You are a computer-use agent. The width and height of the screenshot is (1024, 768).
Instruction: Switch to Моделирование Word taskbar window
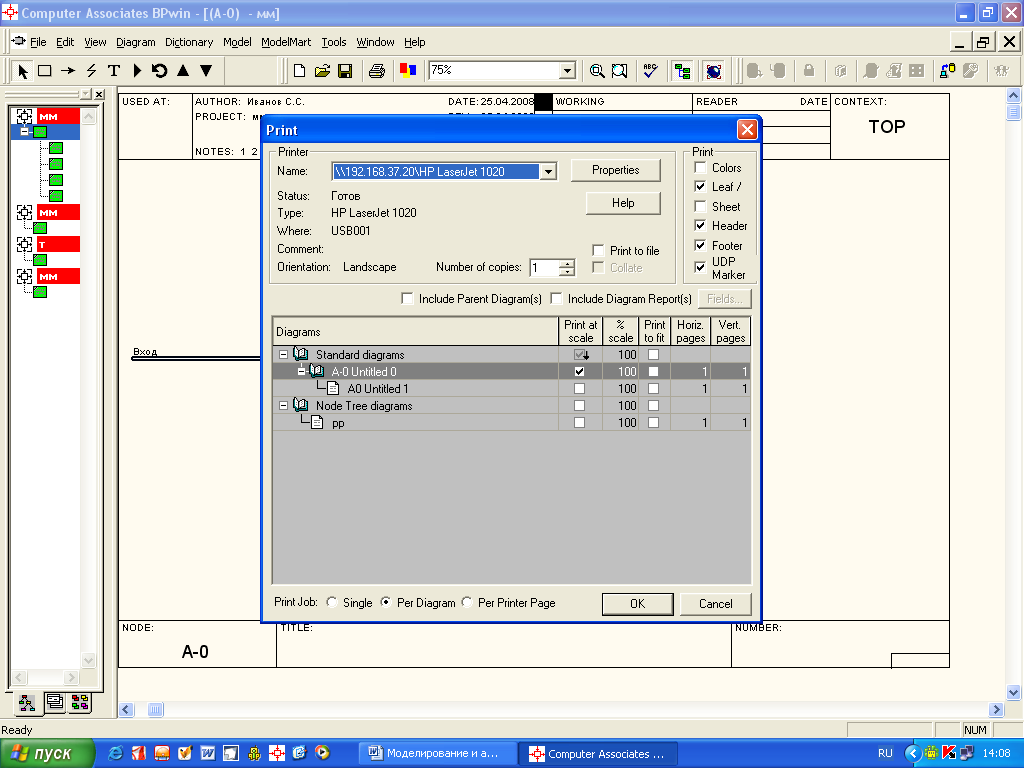coord(438,754)
